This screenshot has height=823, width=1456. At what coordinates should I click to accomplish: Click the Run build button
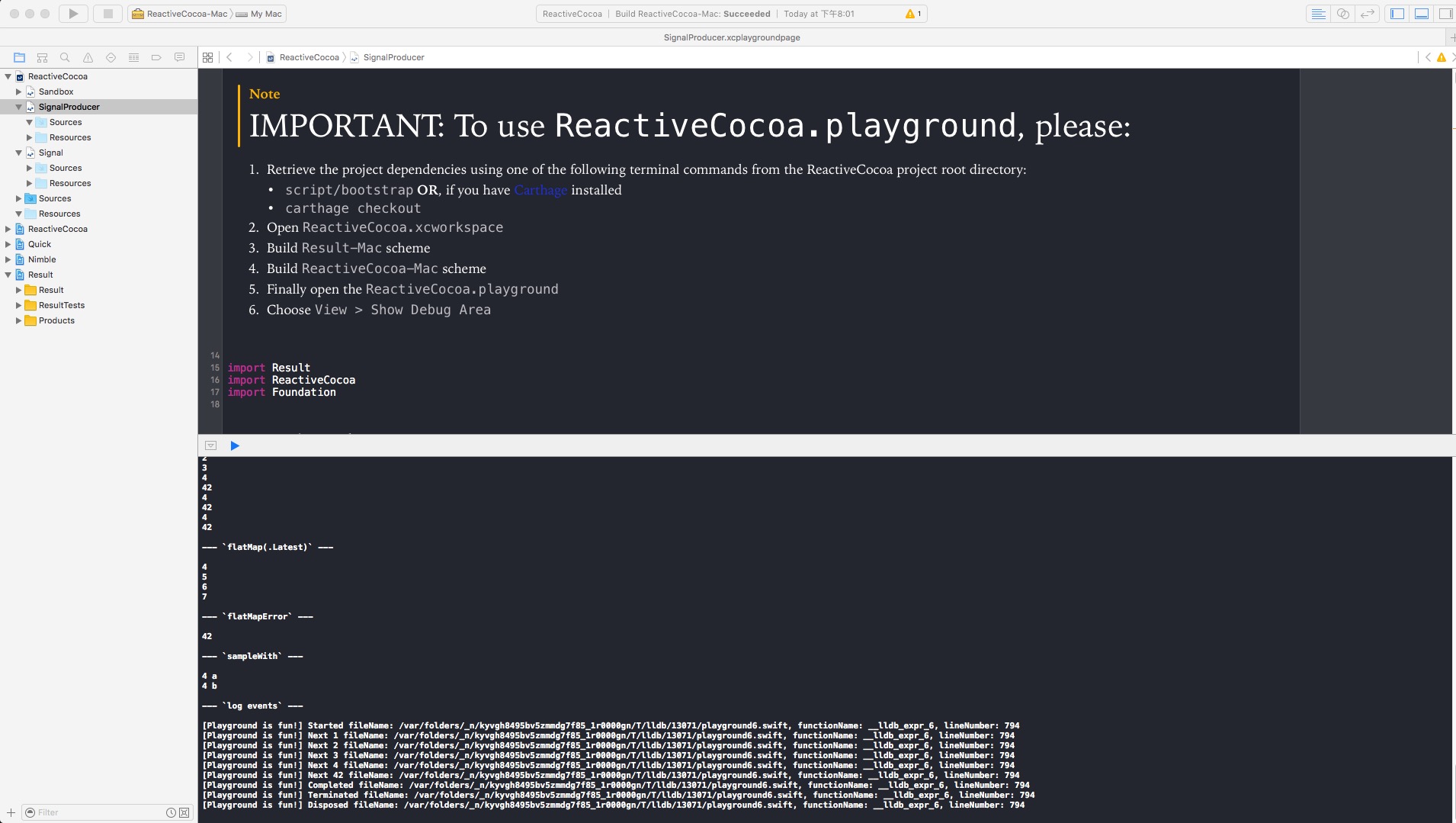point(73,14)
